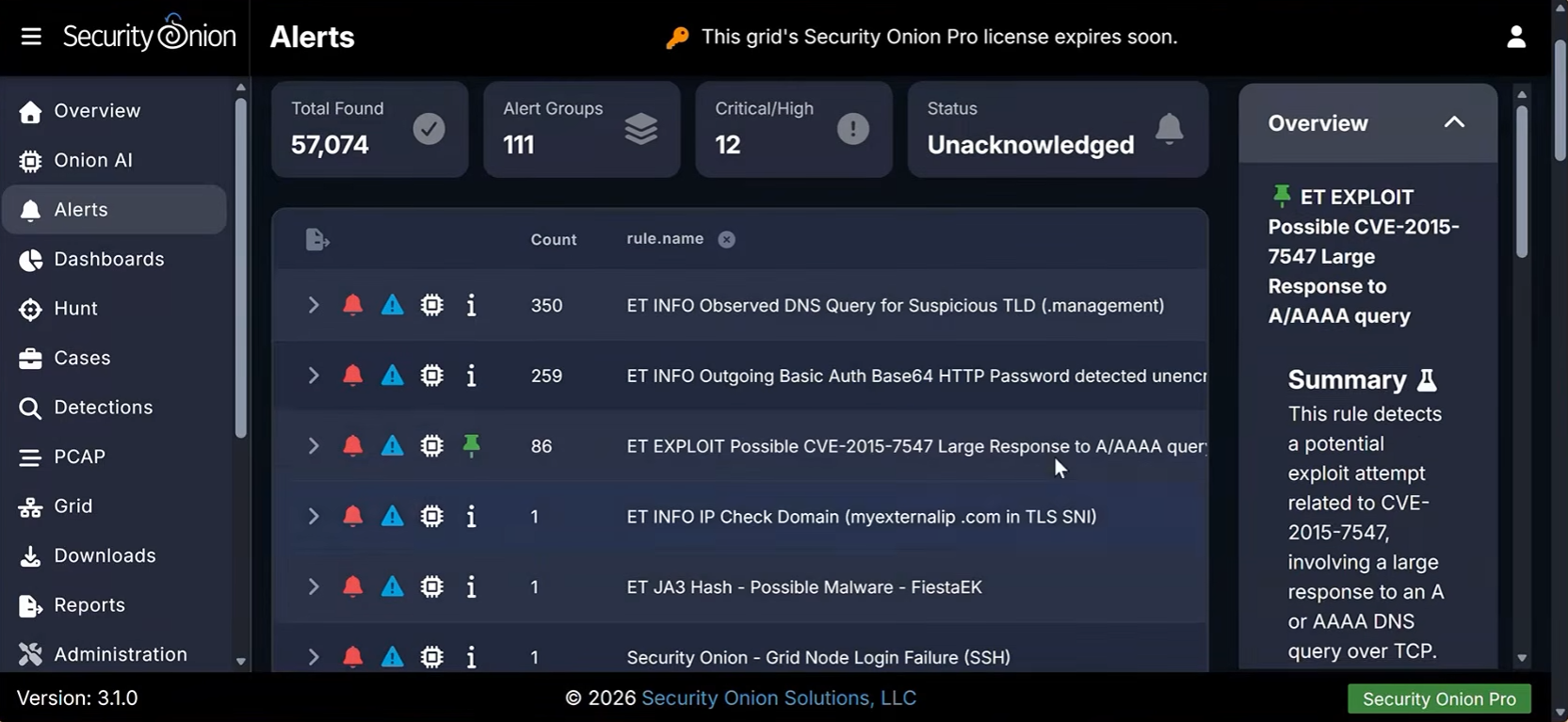Expand the .management DNS Query alert row
This screenshot has height=722, width=1568.
[x=313, y=305]
